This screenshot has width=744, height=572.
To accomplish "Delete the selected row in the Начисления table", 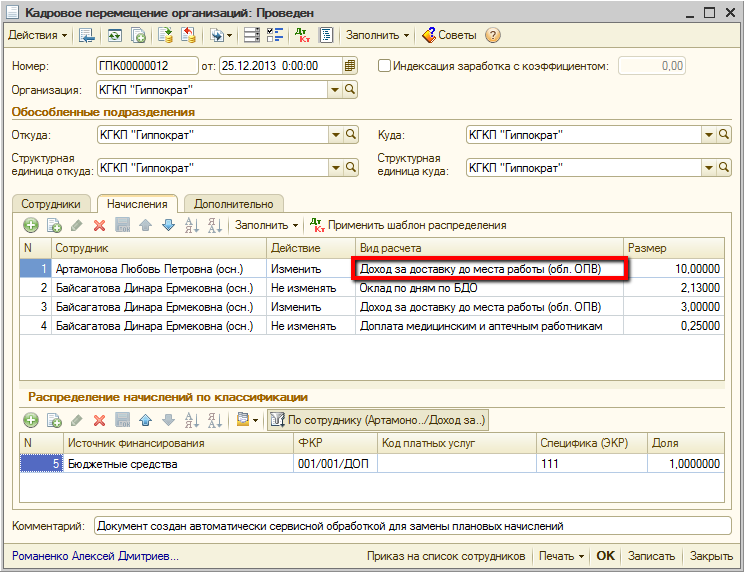I will pos(99,226).
